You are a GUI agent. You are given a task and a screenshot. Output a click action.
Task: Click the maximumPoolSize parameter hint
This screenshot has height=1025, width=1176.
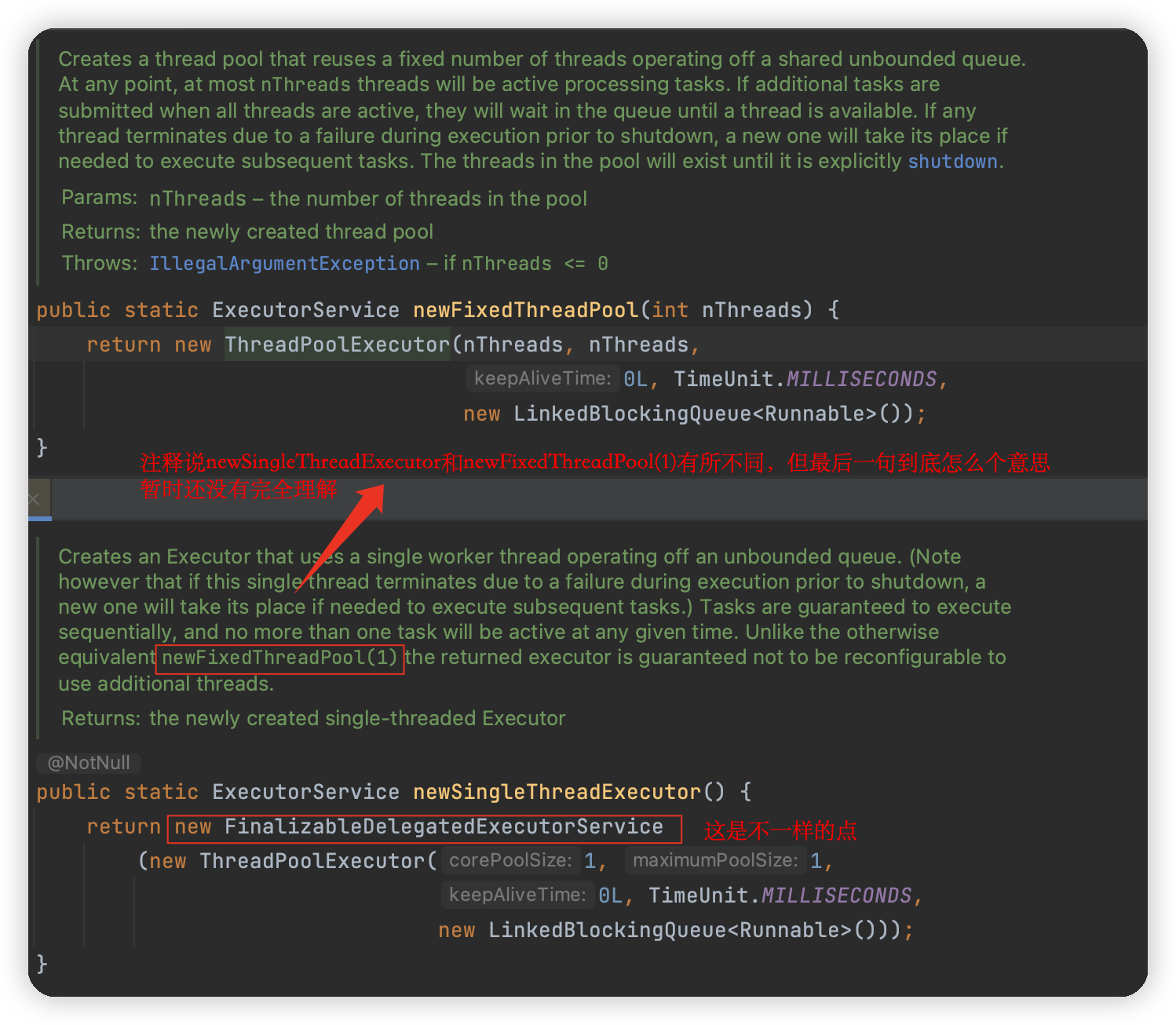pos(715,860)
